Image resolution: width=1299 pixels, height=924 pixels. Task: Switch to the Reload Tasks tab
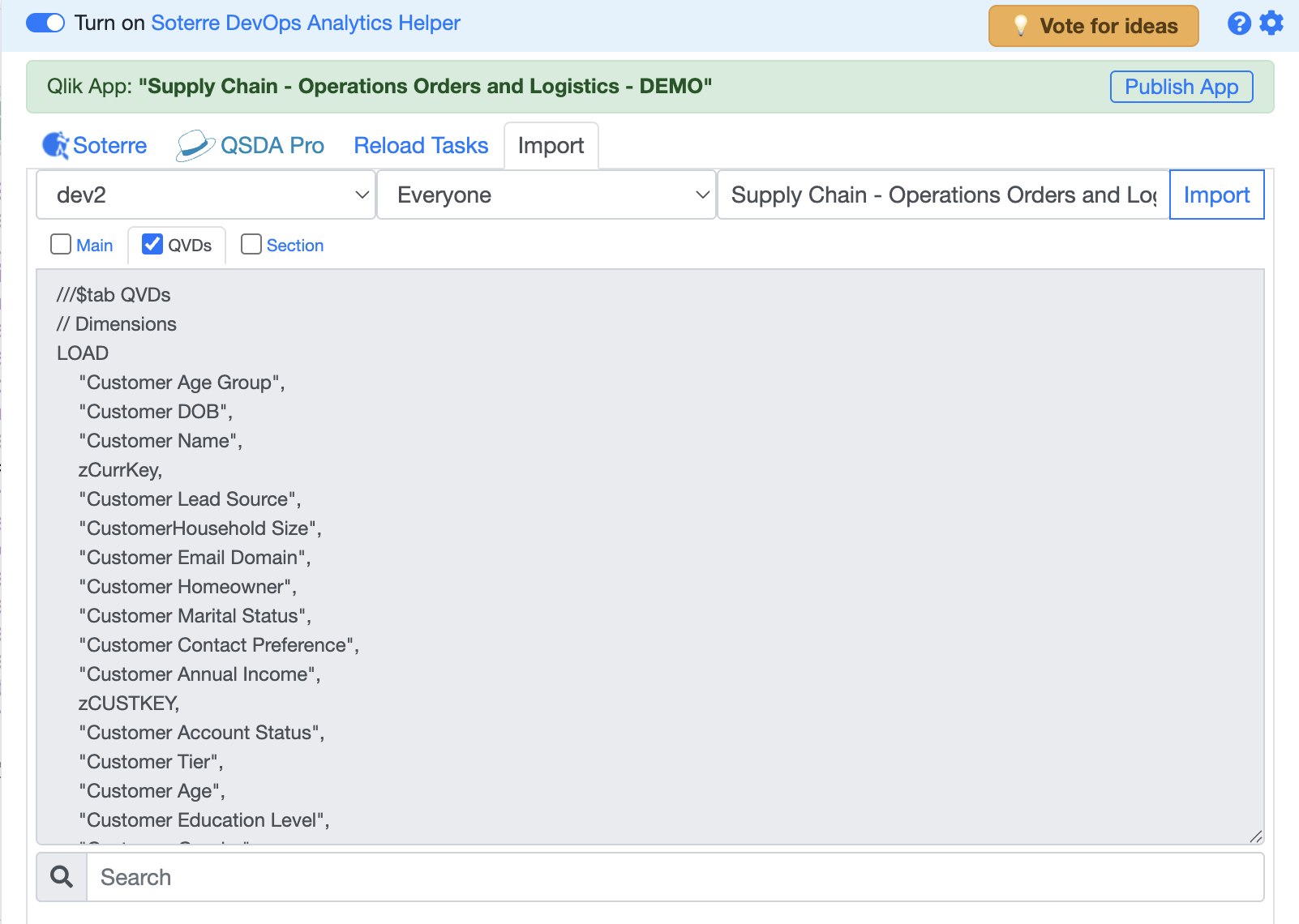point(421,146)
